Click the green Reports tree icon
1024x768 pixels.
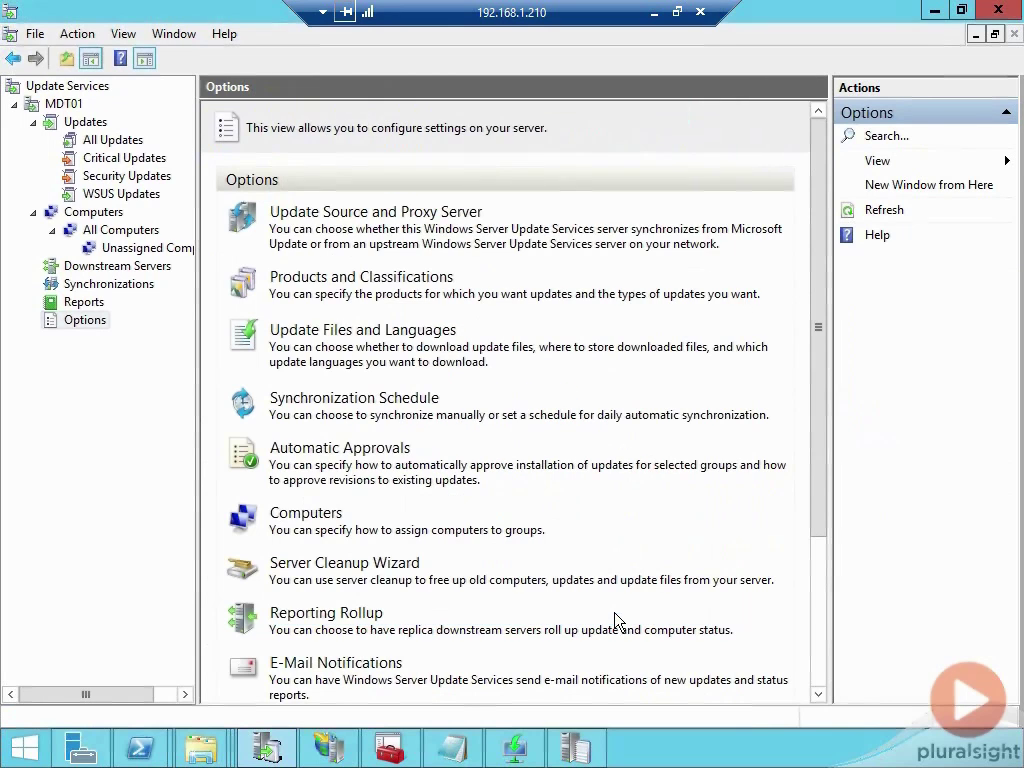50,302
